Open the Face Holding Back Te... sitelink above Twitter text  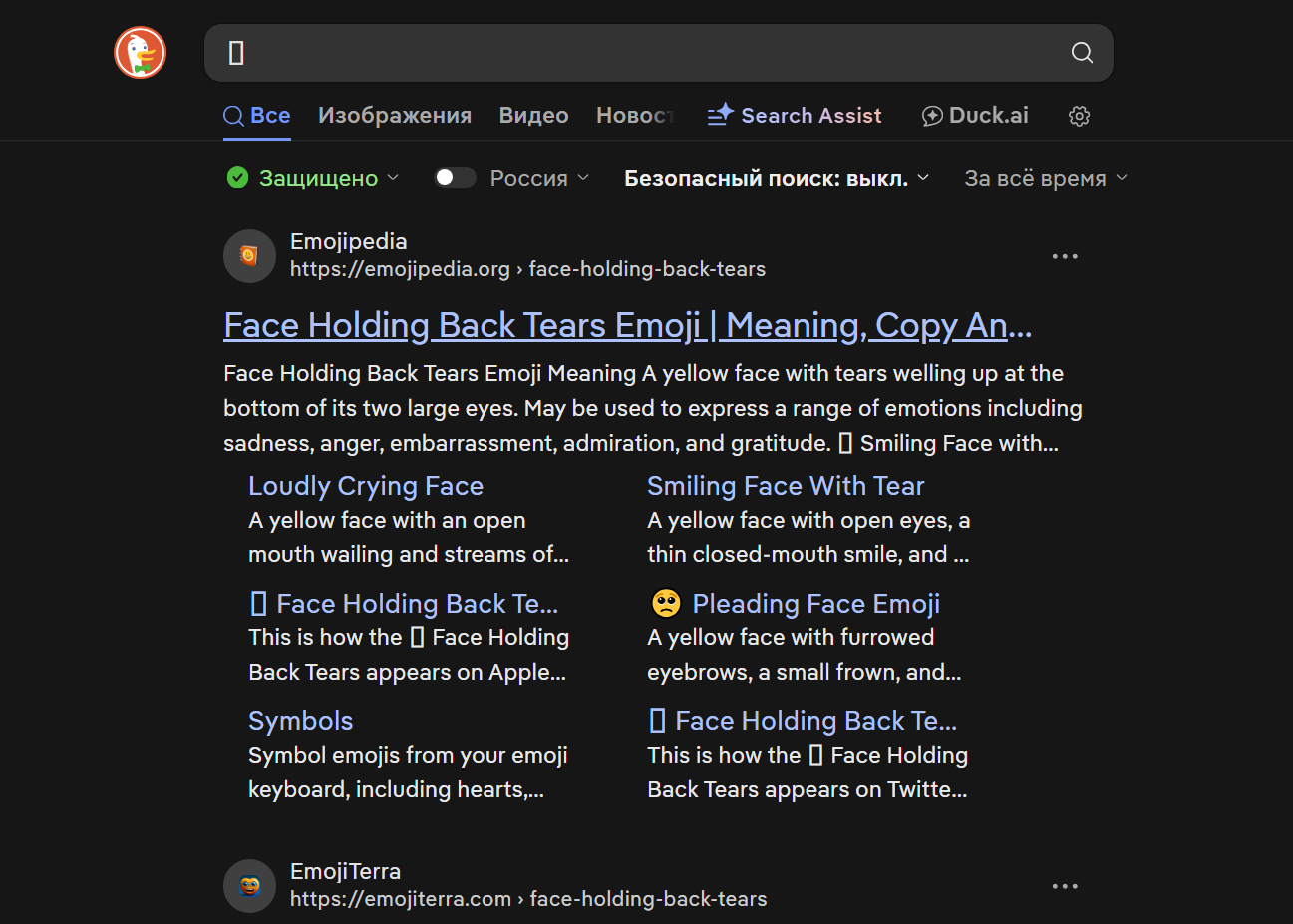point(803,721)
